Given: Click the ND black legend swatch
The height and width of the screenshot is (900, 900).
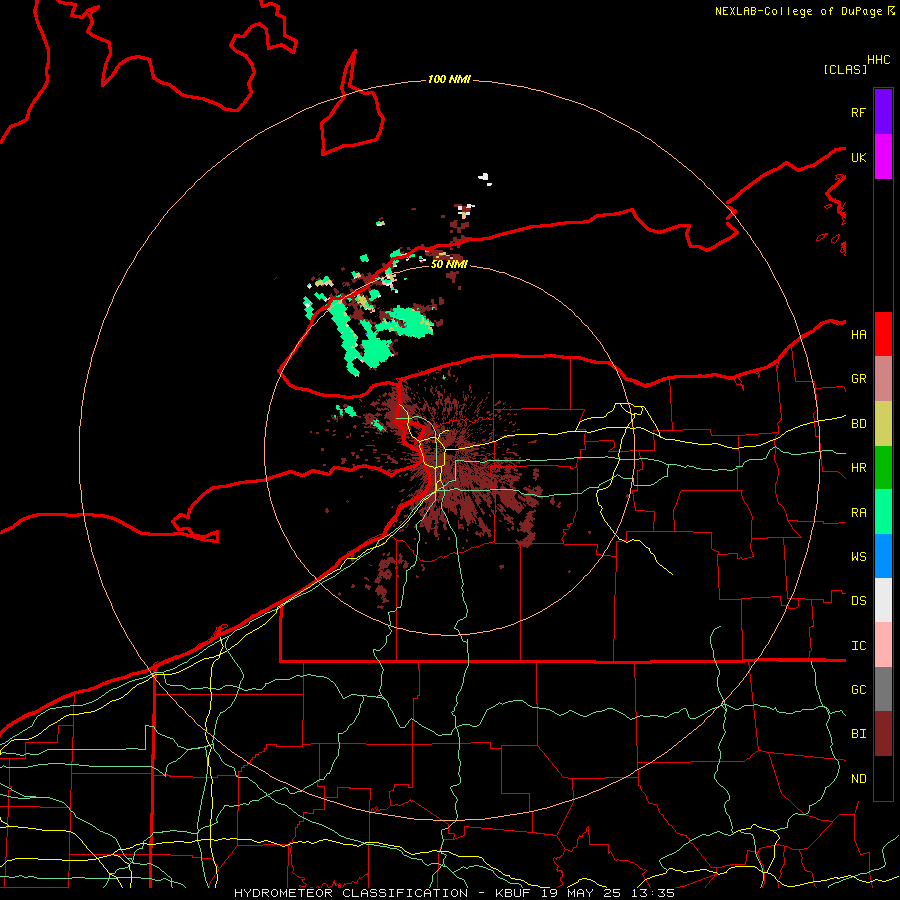Looking at the screenshot, I should (x=883, y=778).
